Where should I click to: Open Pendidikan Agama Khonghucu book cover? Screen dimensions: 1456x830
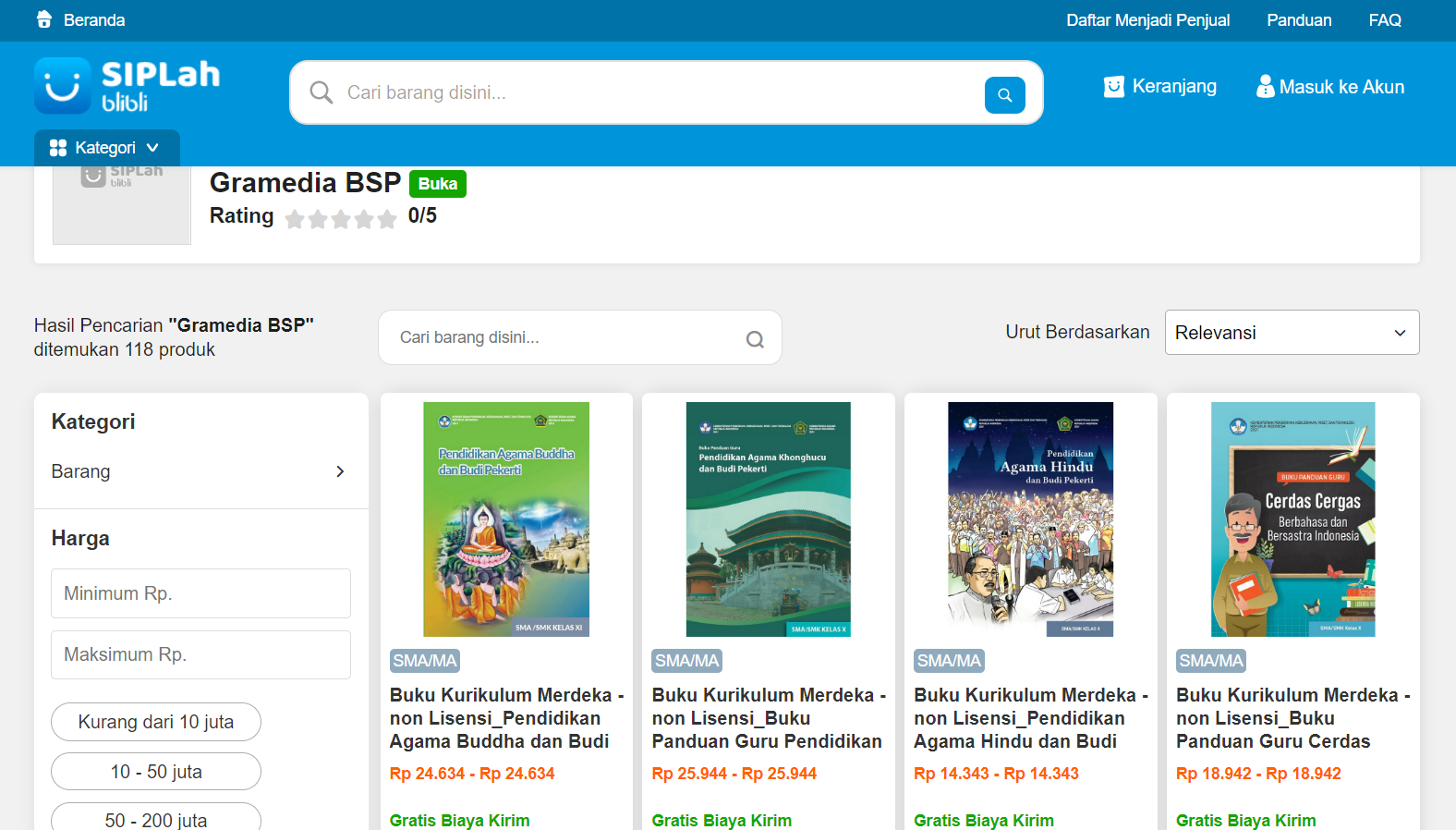[769, 519]
